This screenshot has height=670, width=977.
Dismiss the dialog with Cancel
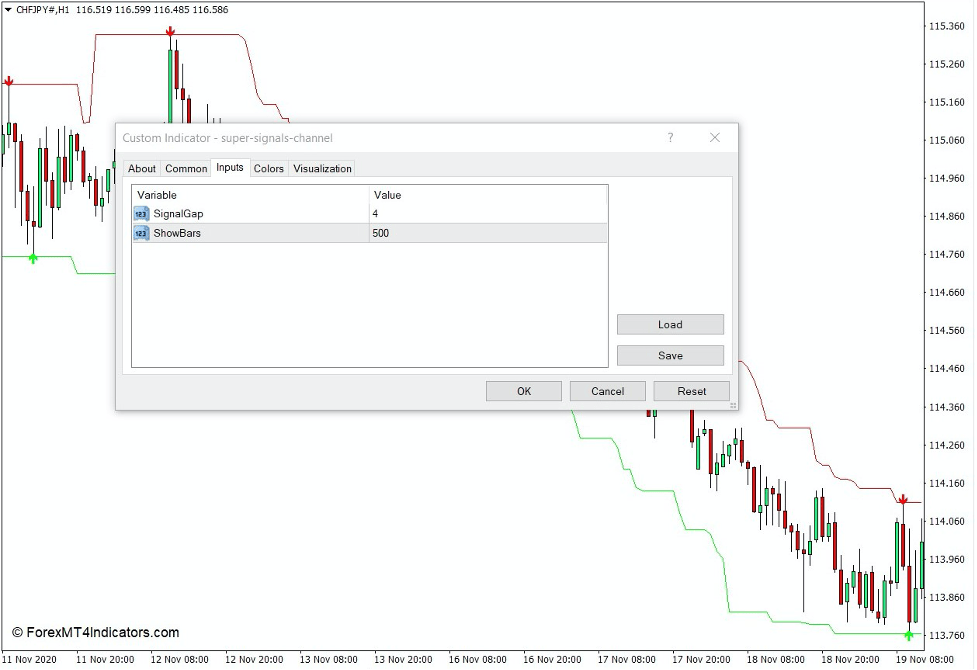coord(607,391)
